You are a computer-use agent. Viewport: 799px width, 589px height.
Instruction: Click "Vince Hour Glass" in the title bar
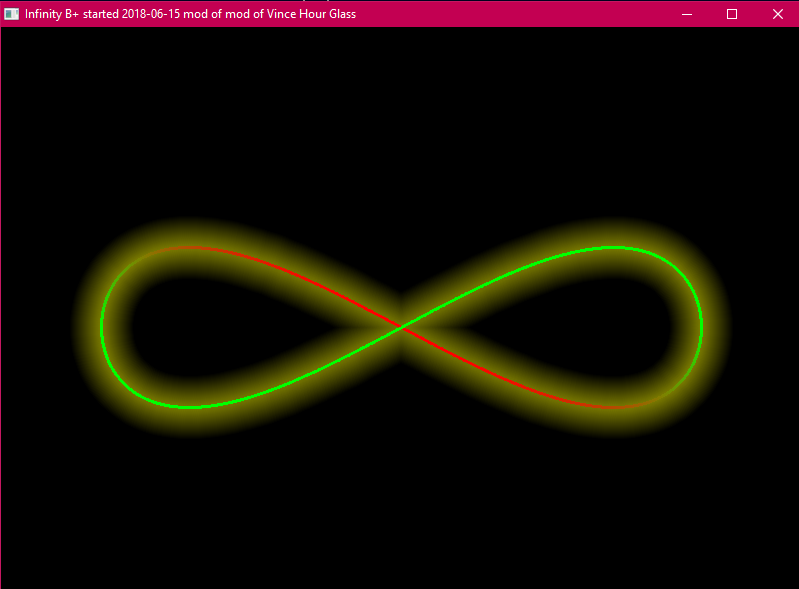311,14
